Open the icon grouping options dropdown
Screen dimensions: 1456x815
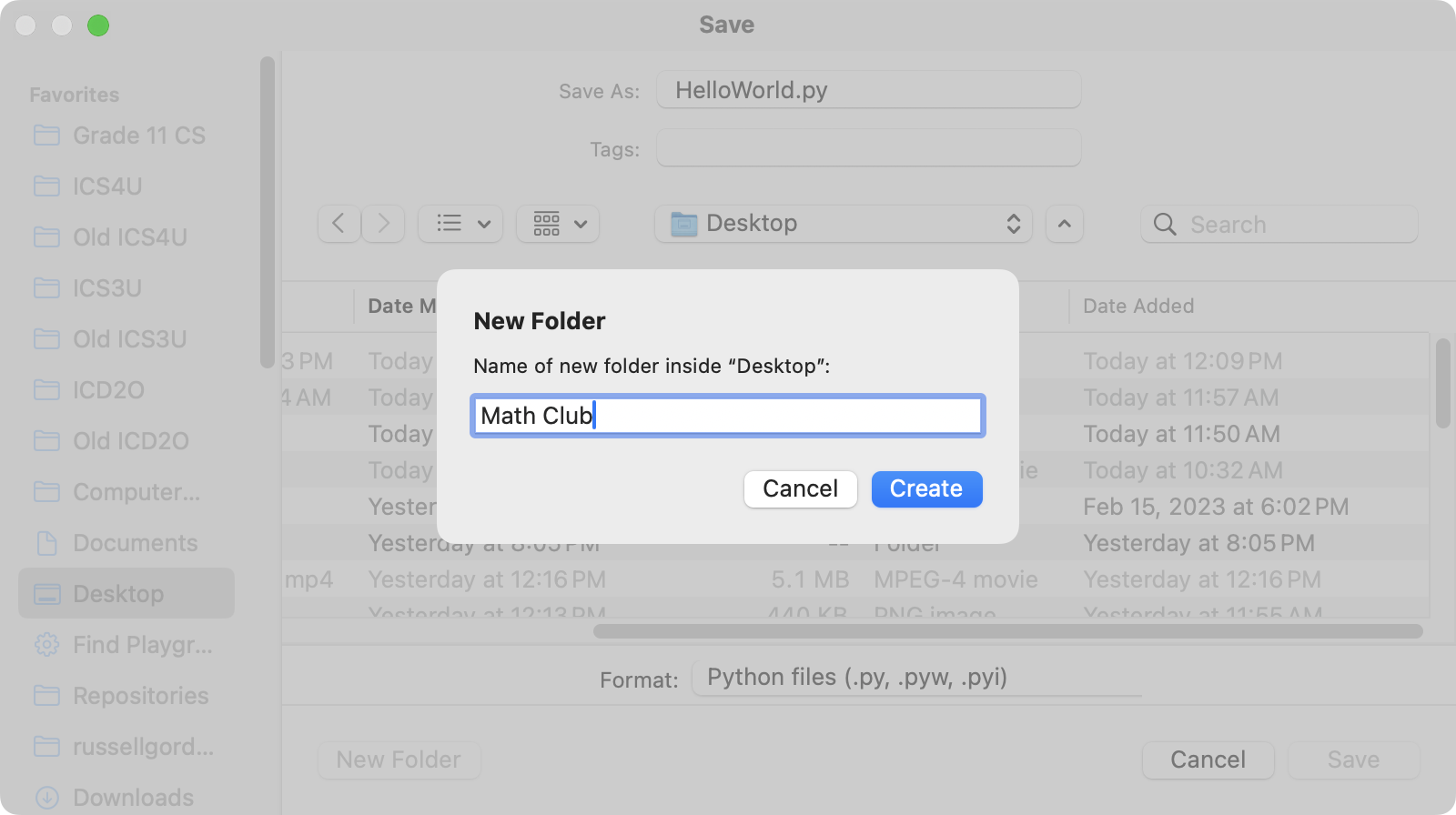pyautogui.click(x=558, y=224)
